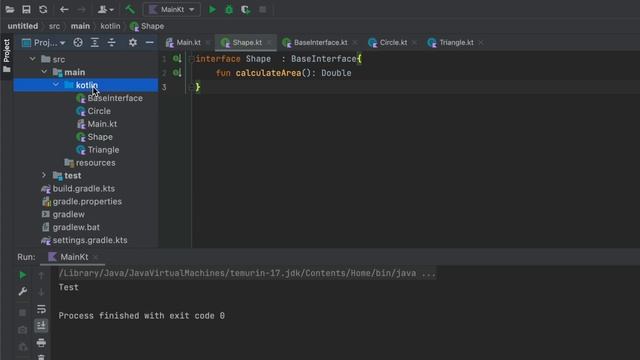Navigate forward with the right arrow
Screen dimensions: 640x360
point(81,9)
